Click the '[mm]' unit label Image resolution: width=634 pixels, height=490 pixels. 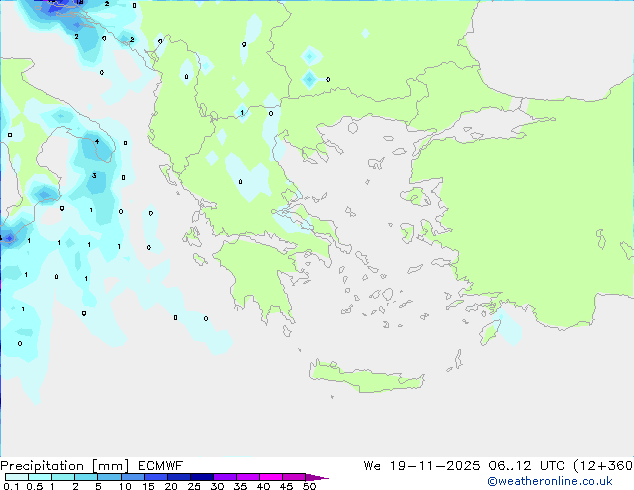pyautogui.click(x=110, y=466)
